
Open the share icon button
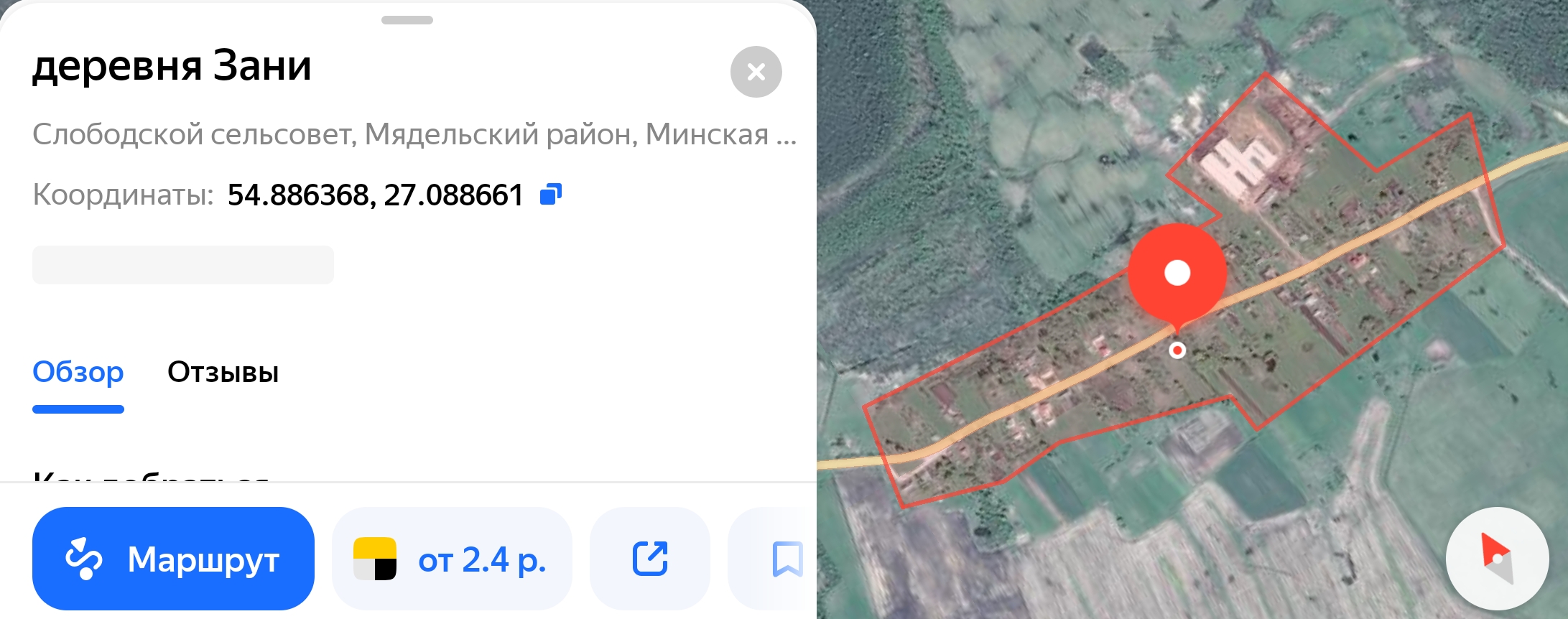coord(650,559)
